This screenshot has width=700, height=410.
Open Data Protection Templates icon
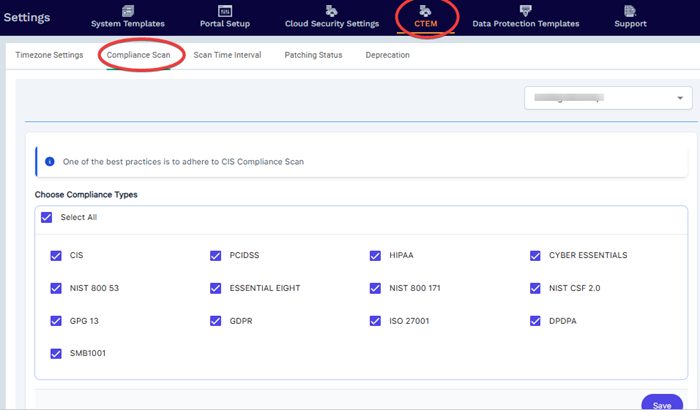(525, 10)
